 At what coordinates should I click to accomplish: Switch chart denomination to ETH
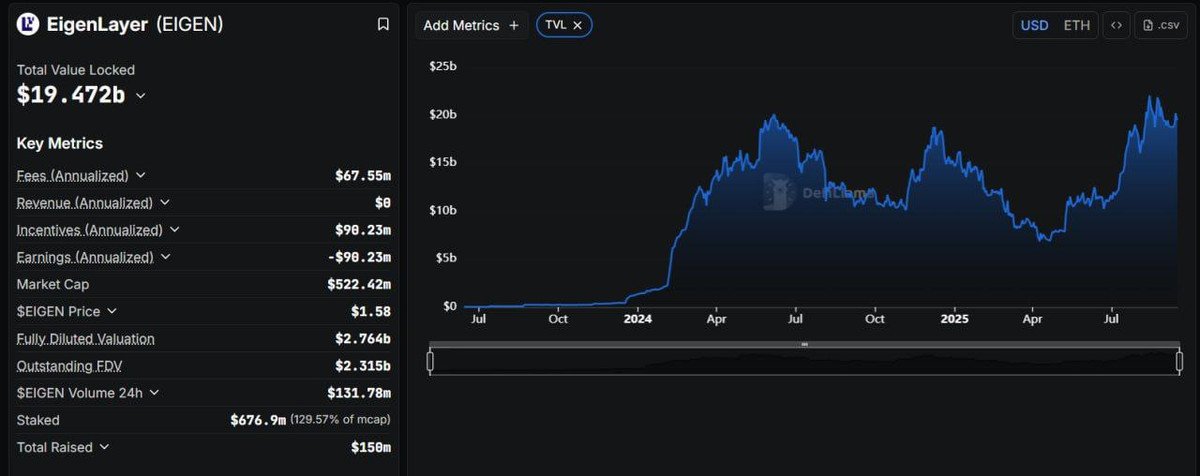[x=1077, y=25]
